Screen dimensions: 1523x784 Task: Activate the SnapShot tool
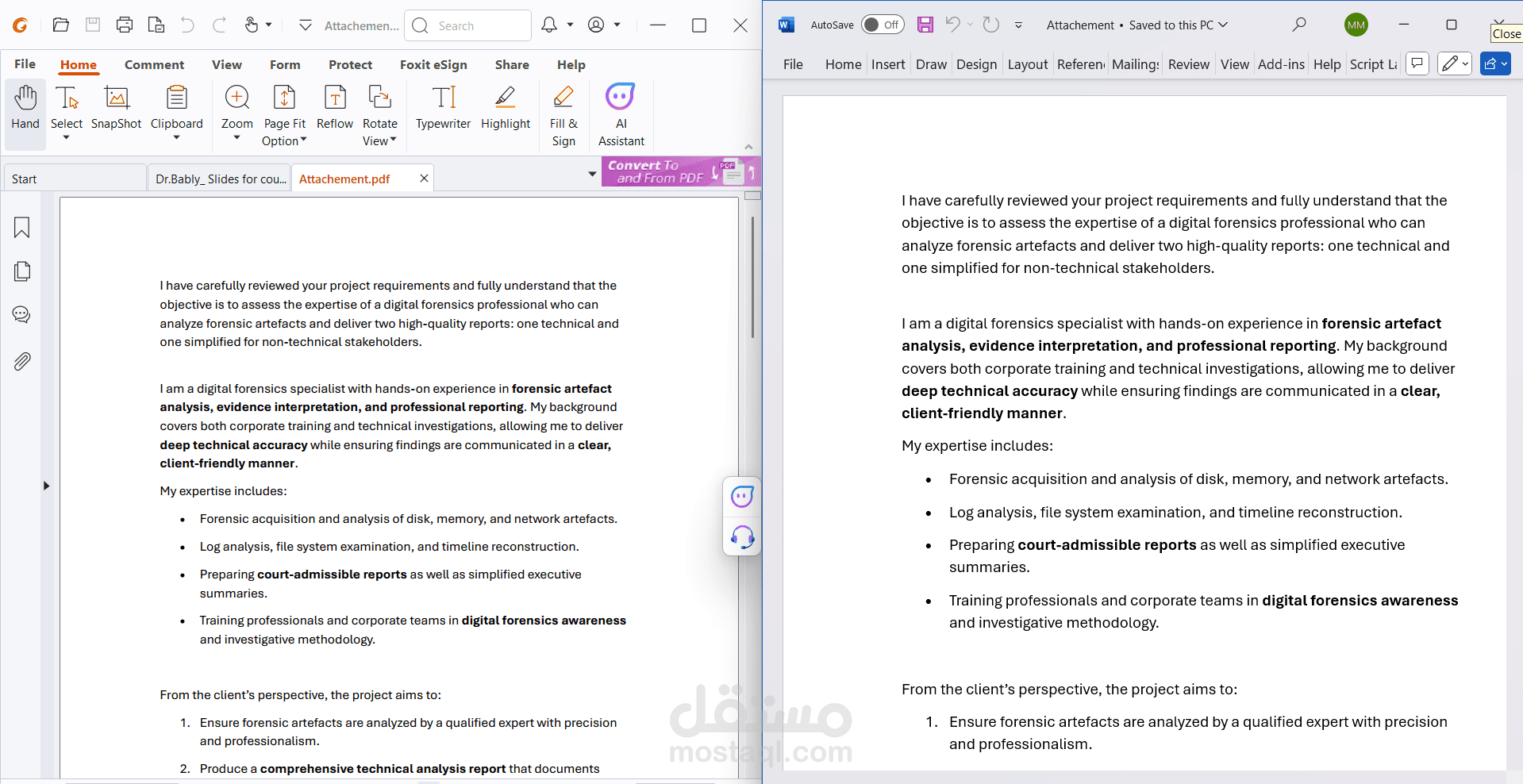pos(116,107)
